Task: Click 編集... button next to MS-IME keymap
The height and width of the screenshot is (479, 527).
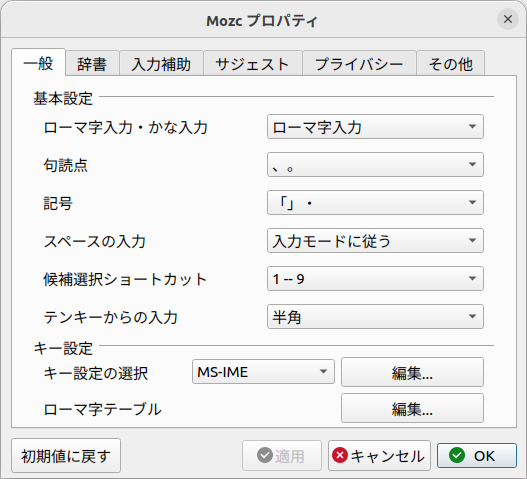Action: click(412, 372)
